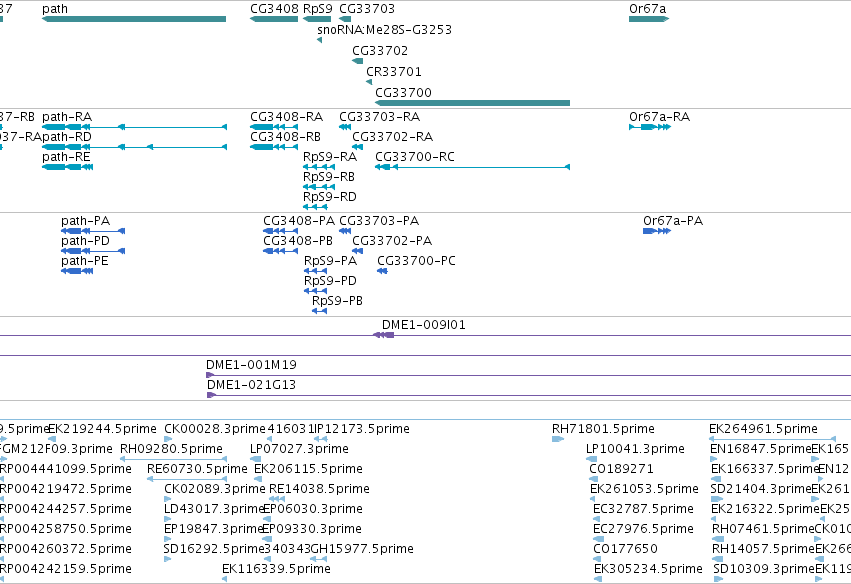This screenshot has width=851, height=584.
Task: Click the CO189271 EST label
Action: point(621,469)
